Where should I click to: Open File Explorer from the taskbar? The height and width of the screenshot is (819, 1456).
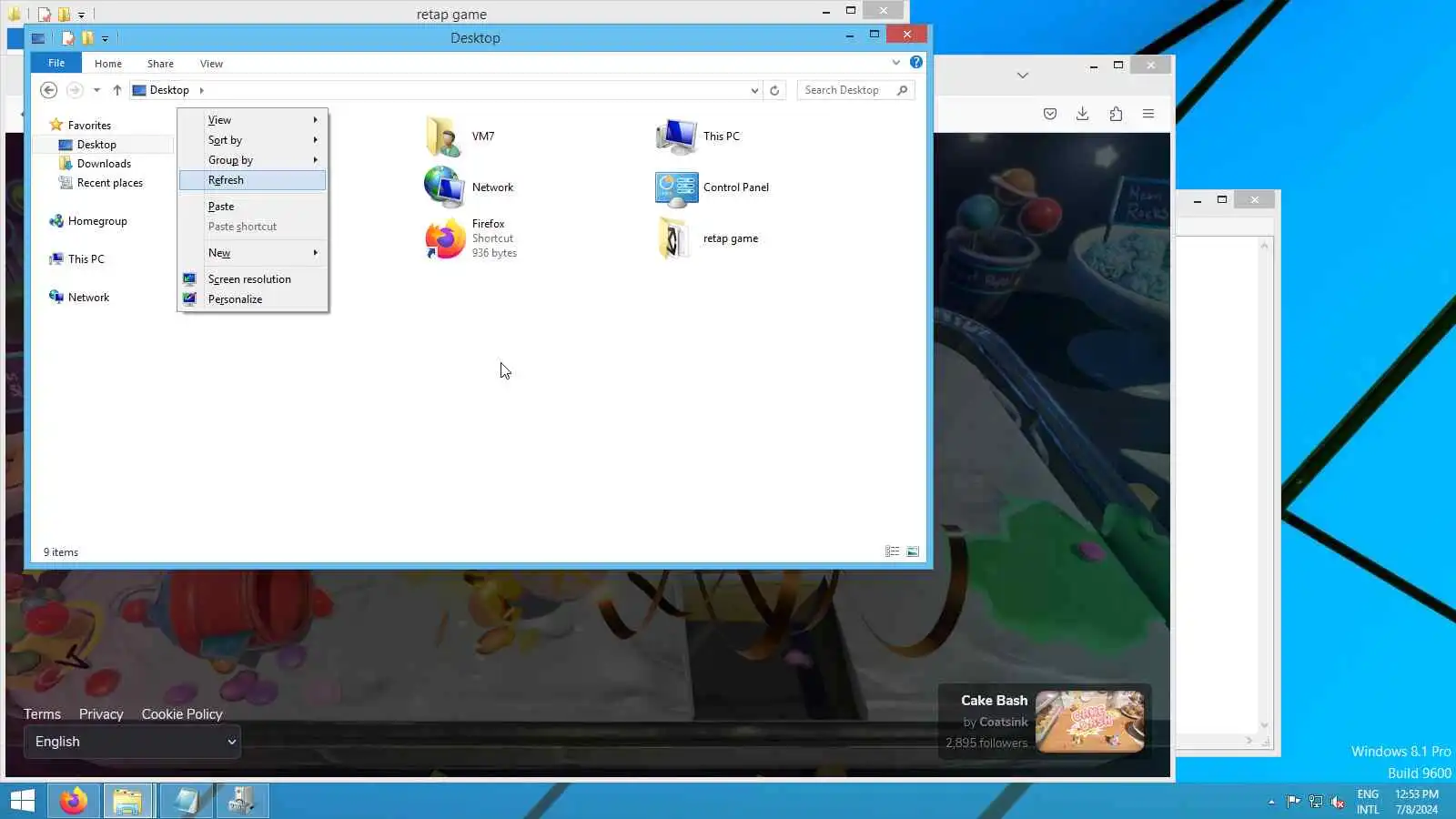(127, 801)
